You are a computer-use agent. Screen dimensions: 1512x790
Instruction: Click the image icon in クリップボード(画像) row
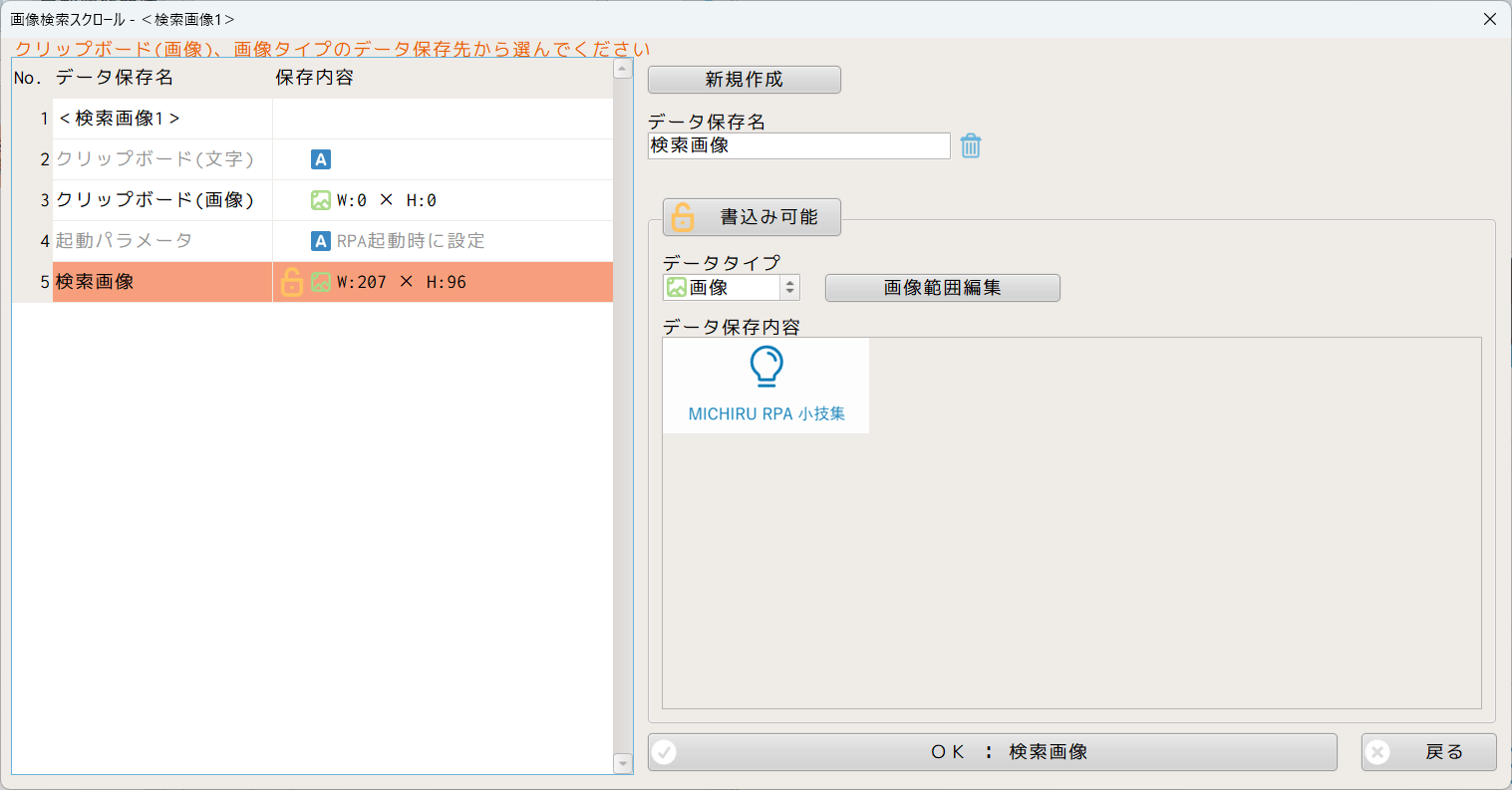click(321, 200)
